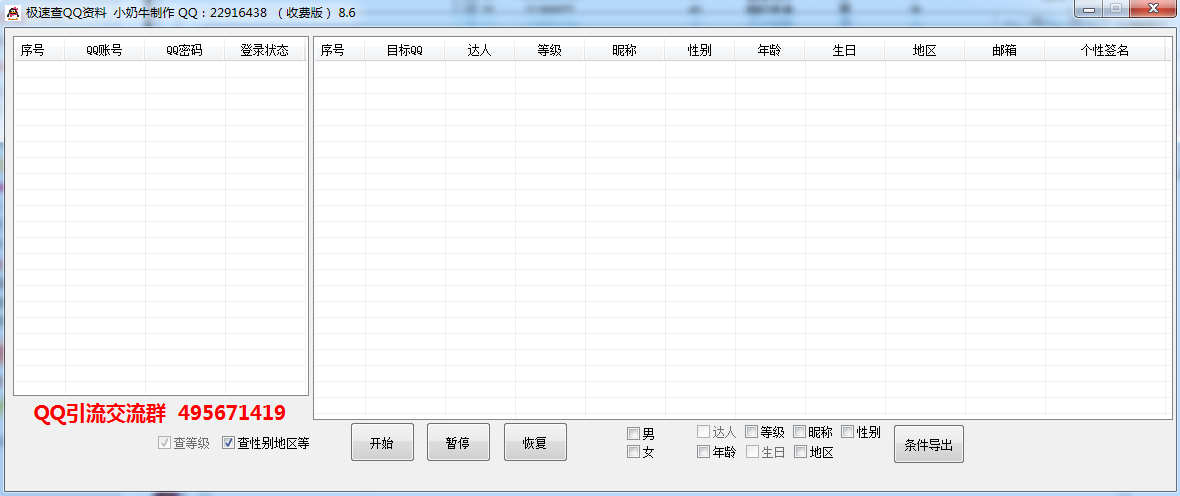Image resolution: width=1180 pixels, height=496 pixels.
Task: Sort by the 目标QQ column header
Action: [404, 50]
